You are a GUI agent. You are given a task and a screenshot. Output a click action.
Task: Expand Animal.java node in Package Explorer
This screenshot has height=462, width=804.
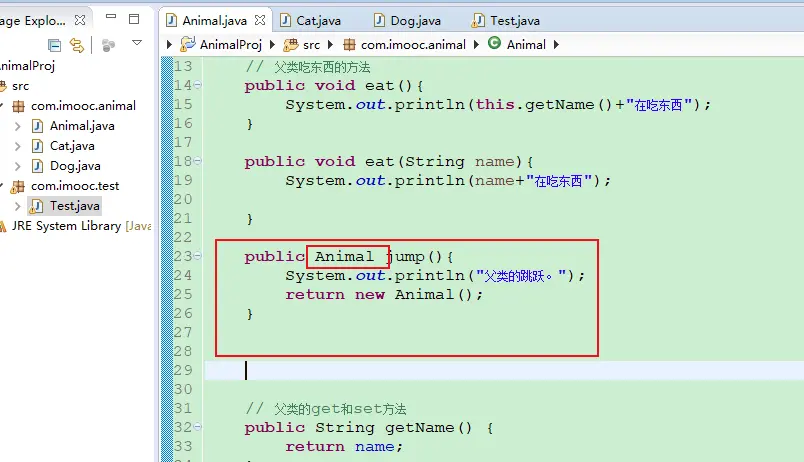click(x=17, y=126)
